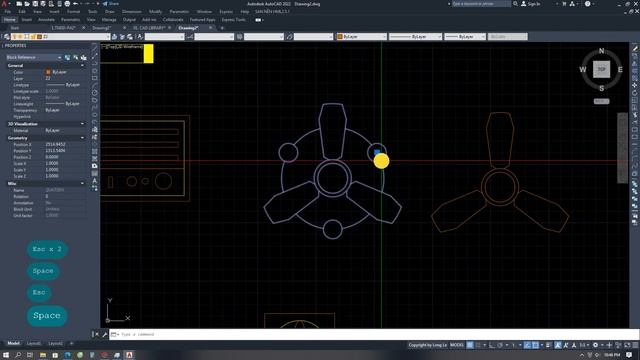
Task: Click the Position X value field
Action: coord(65,144)
